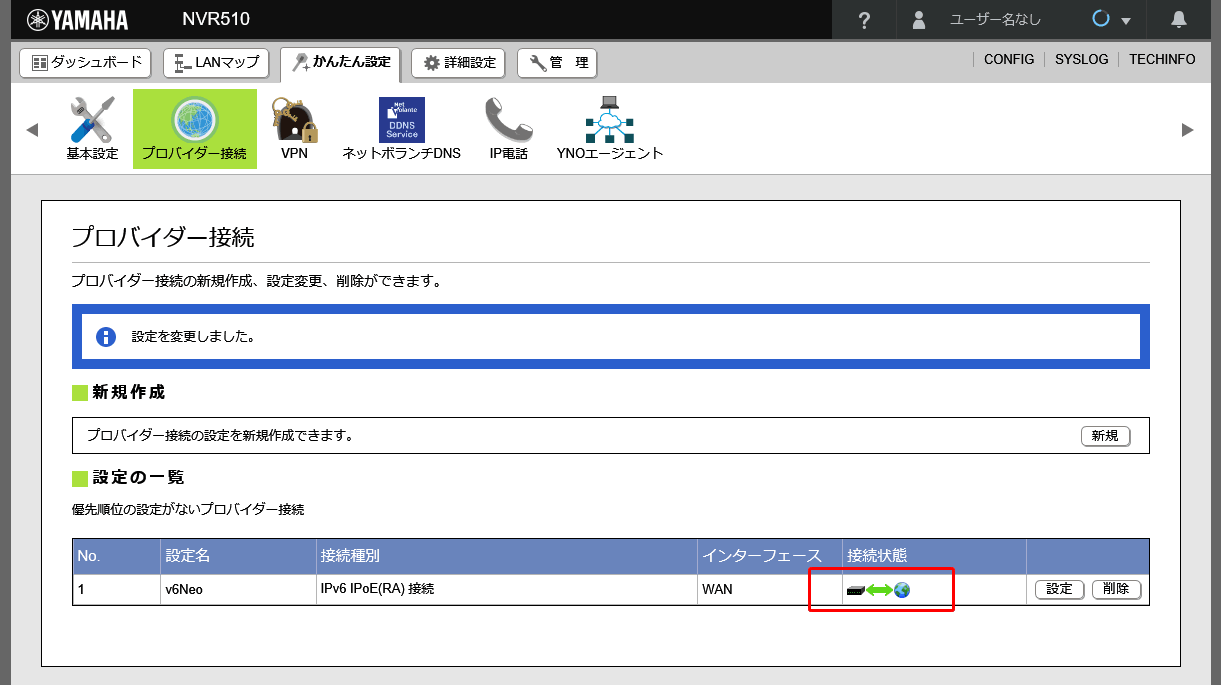Click the right carousel arrow

click(1188, 130)
